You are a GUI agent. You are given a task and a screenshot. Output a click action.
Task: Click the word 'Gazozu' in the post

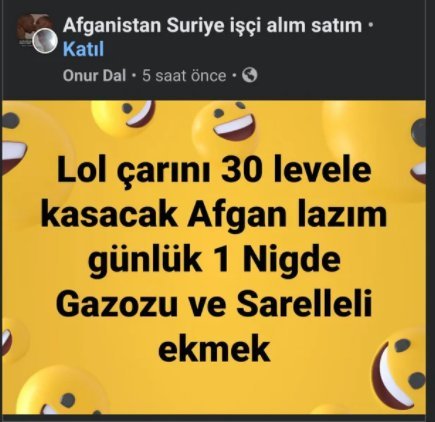tap(116, 304)
